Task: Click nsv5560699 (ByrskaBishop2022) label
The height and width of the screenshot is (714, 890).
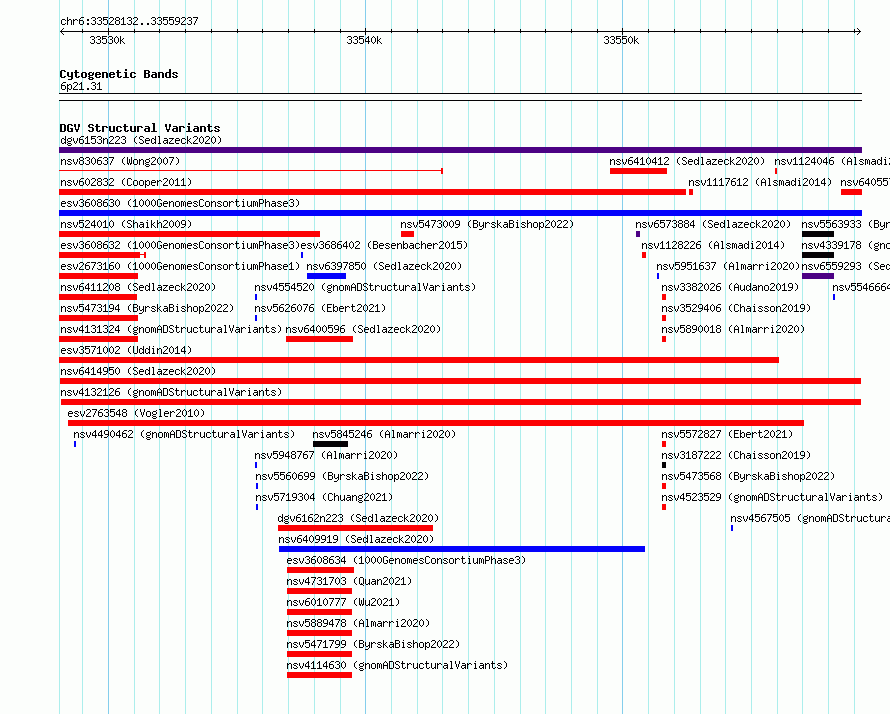Action: pos(342,476)
